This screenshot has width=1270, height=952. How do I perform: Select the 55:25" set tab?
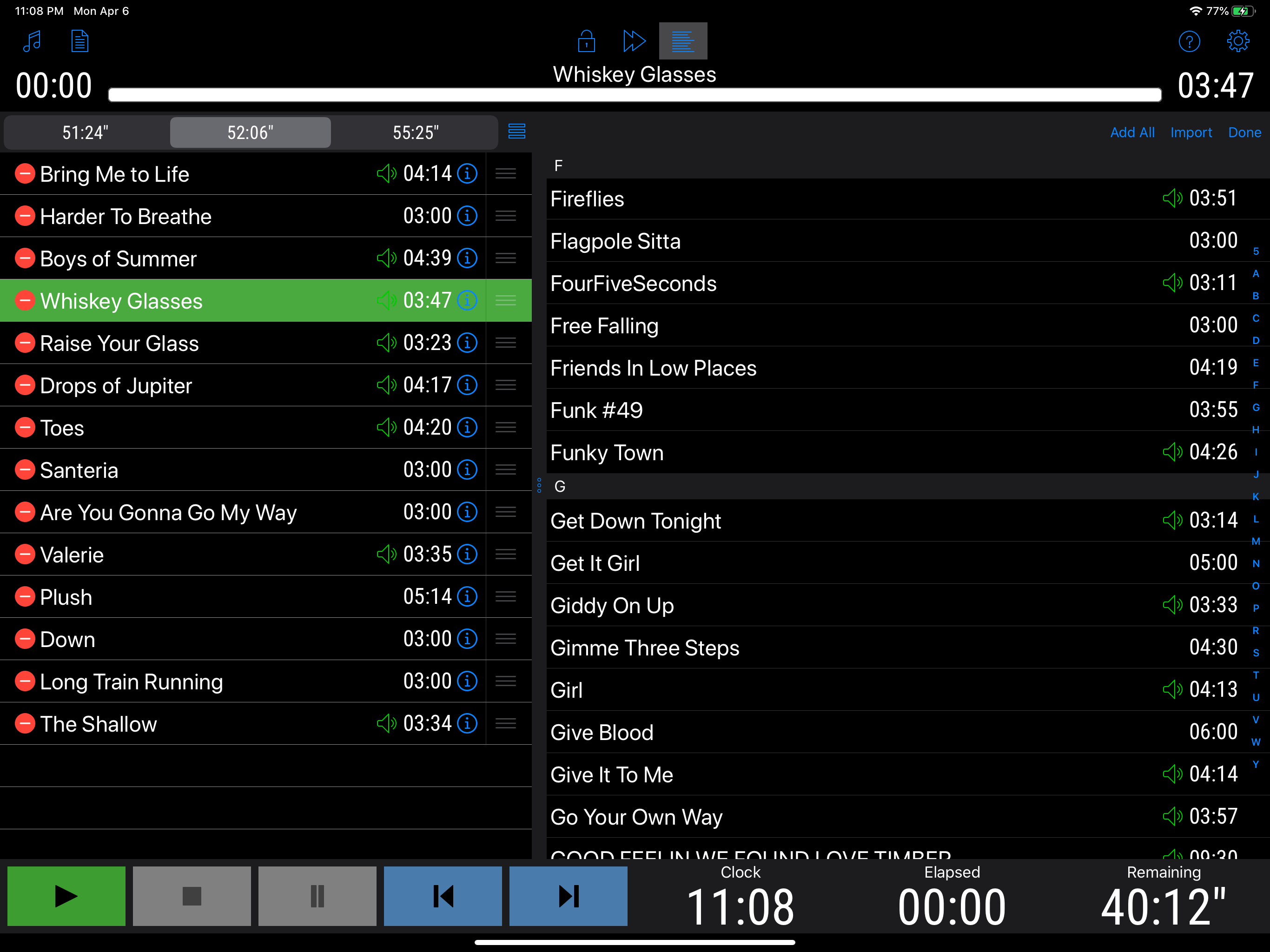tap(416, 132)
